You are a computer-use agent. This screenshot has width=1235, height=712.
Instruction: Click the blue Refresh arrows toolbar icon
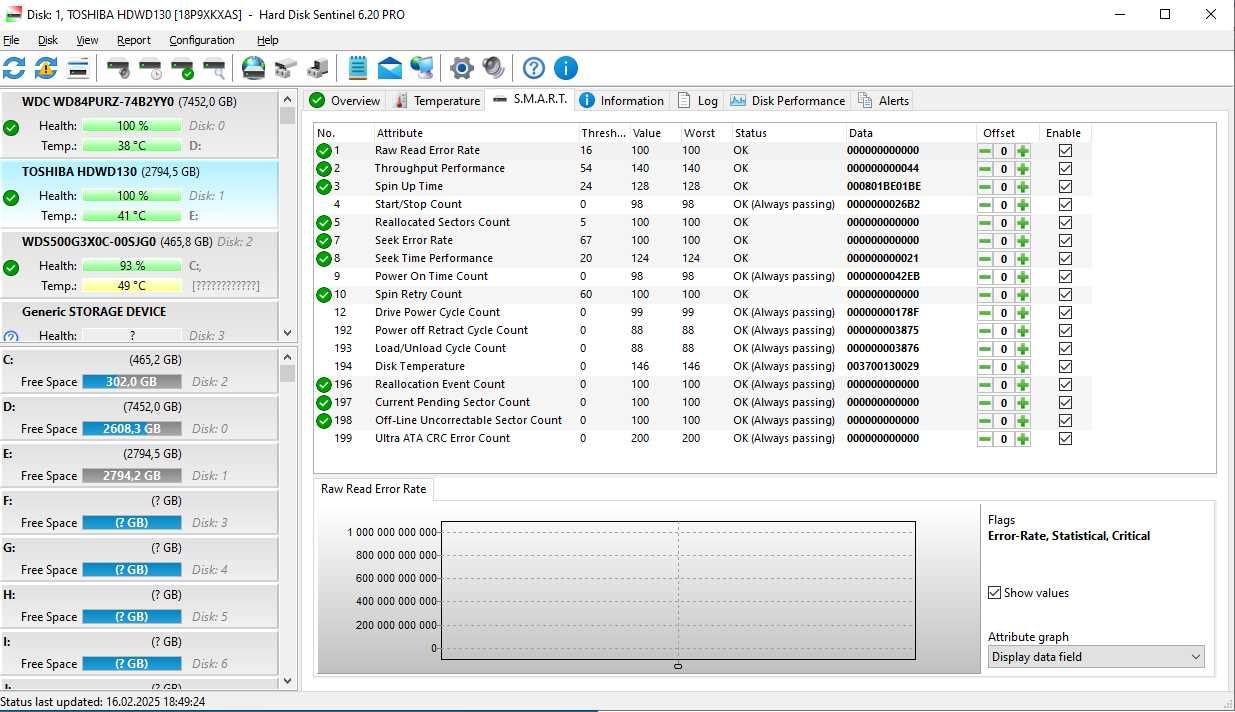14,68
